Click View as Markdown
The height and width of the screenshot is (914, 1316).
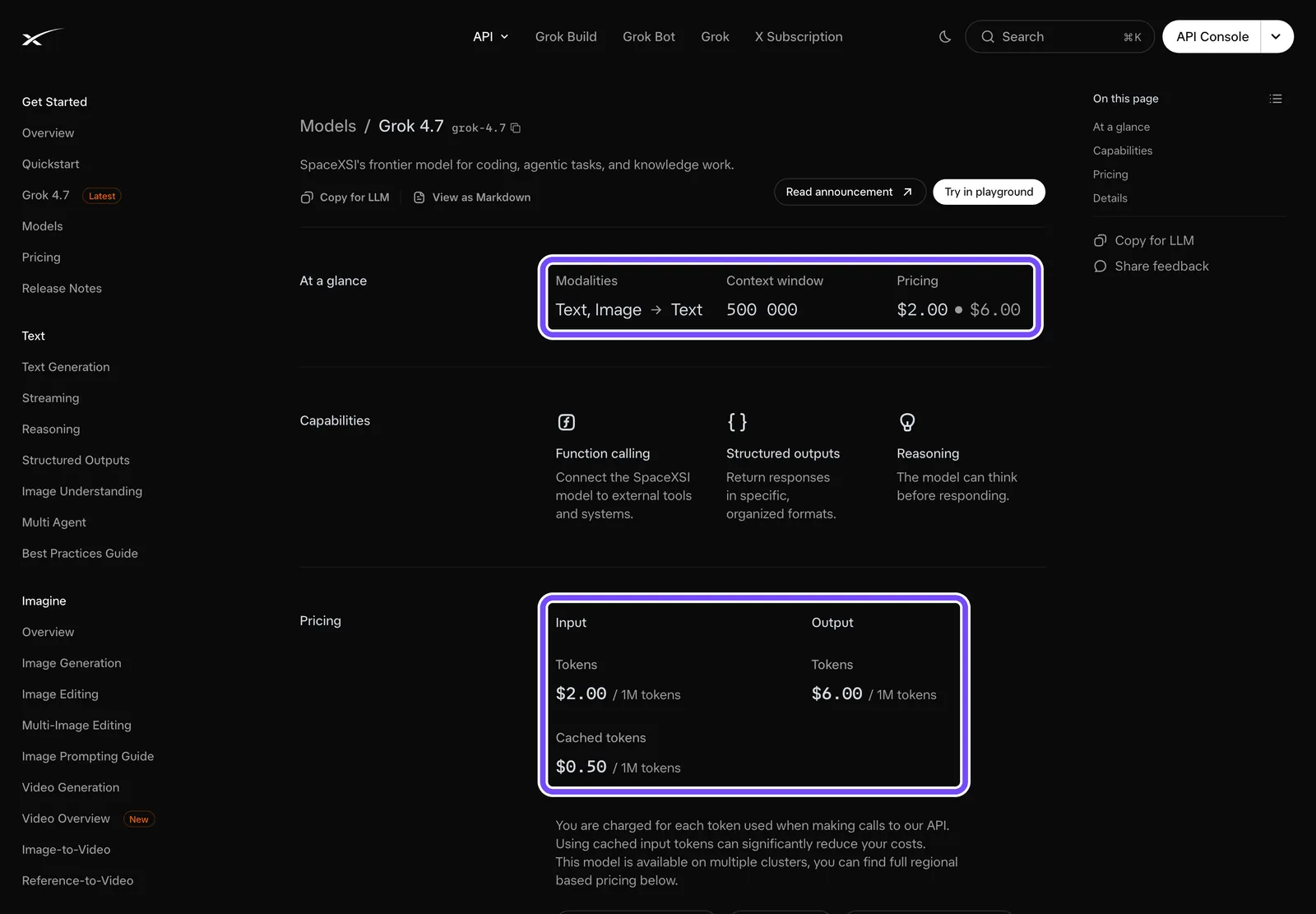[471, 197]
